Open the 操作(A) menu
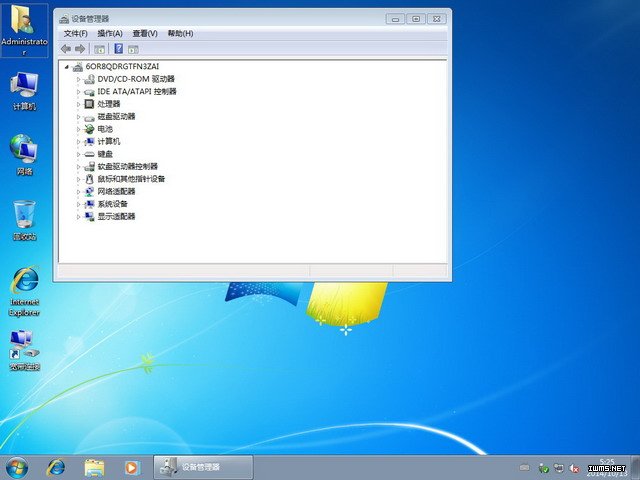Screen dimensions: 640x480 coord(110,33)
